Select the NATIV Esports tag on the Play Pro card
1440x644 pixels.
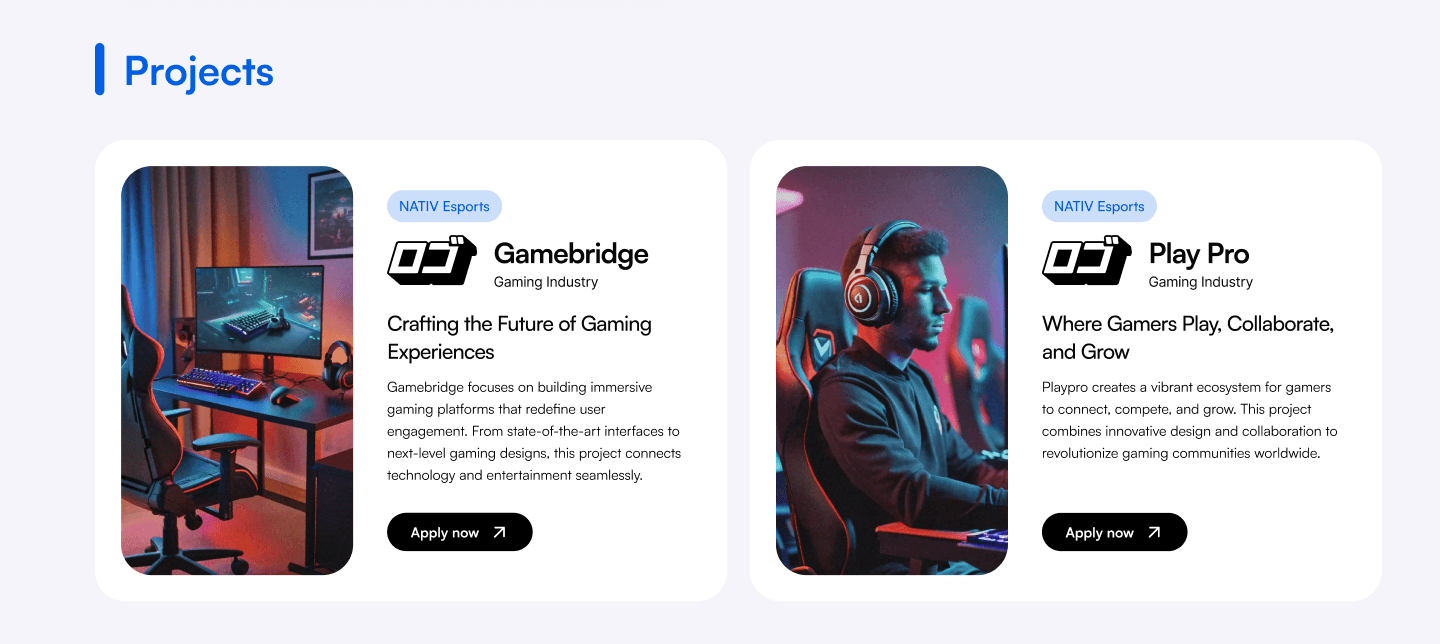click(1099, 206)
